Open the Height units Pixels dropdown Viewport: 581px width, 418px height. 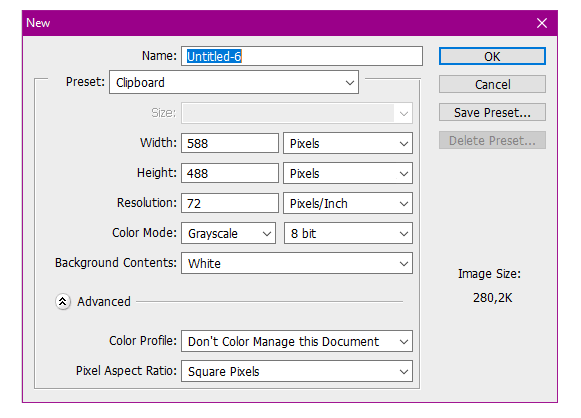(x=348, y=173)
